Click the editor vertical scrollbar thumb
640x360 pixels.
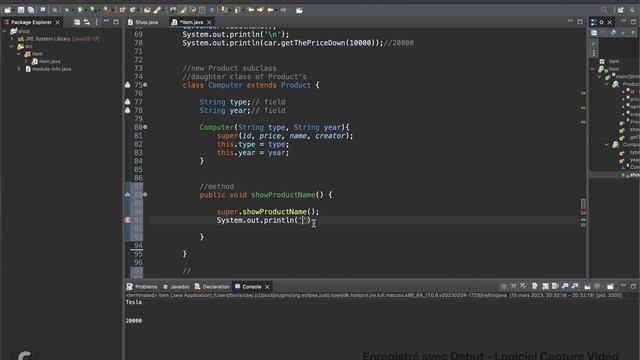point(583,206)
